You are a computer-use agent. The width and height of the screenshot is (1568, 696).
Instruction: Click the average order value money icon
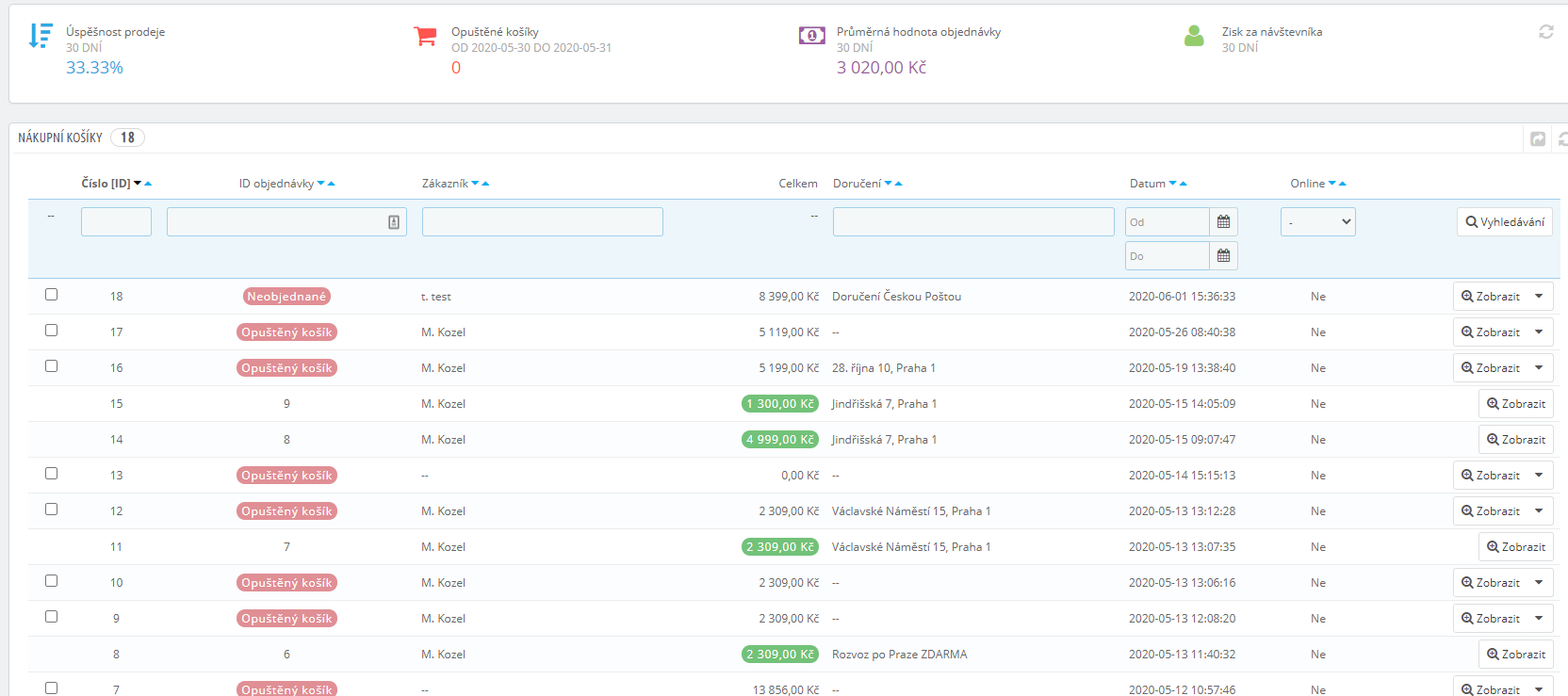811,36
